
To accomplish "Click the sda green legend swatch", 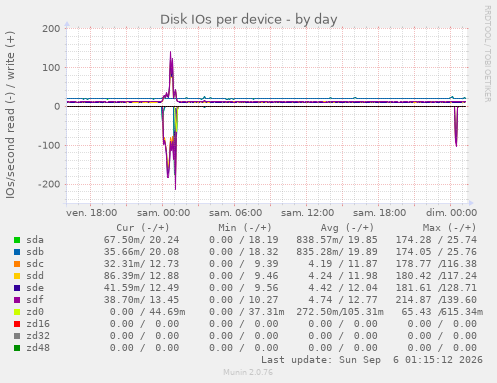I will pyautogui.click(x=17, y=240).
